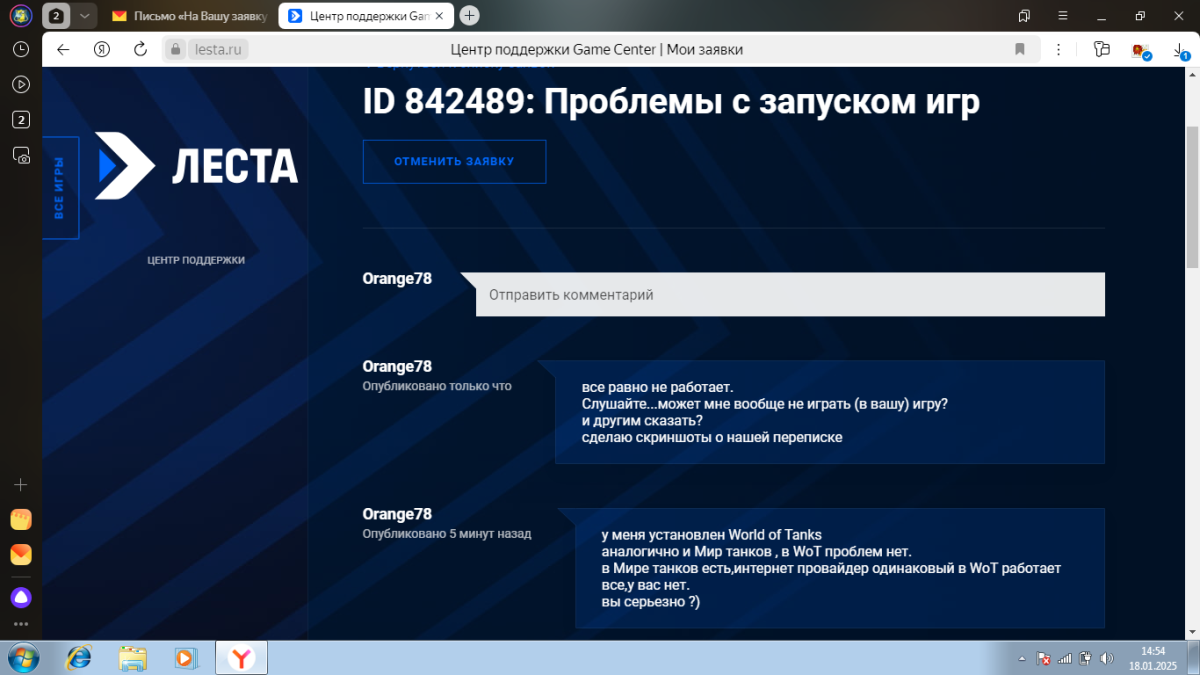Click 'Опубликовано только что' timestamp
Viewport: 1200px width, 675px height.
coord(437,386)
